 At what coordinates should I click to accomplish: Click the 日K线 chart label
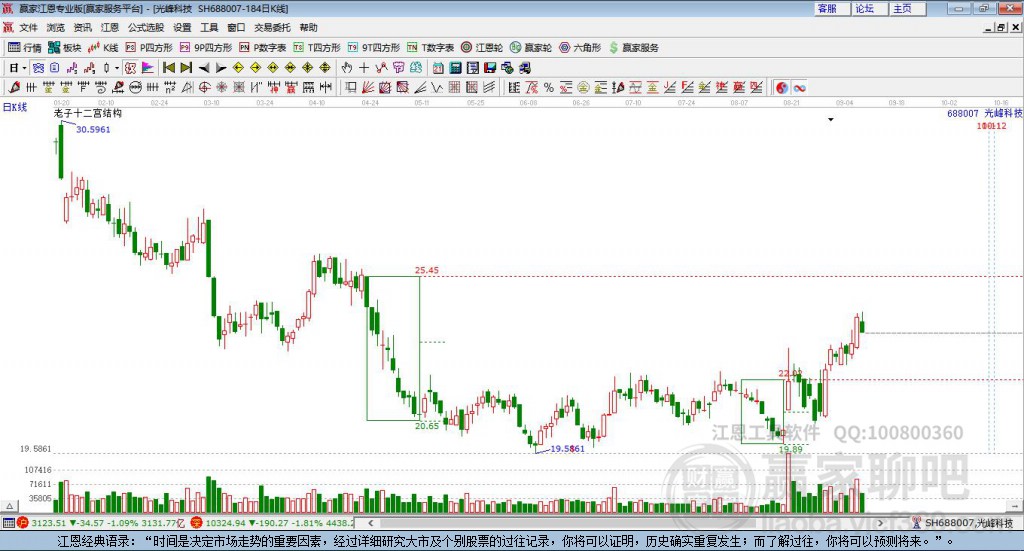coord(15,108)
